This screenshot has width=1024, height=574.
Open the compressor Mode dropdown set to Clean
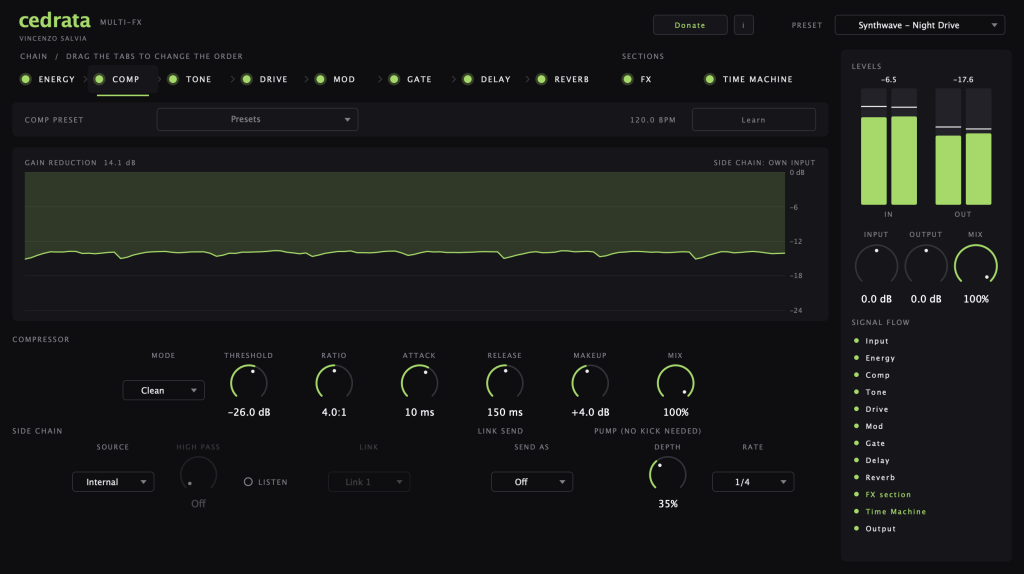163,391
